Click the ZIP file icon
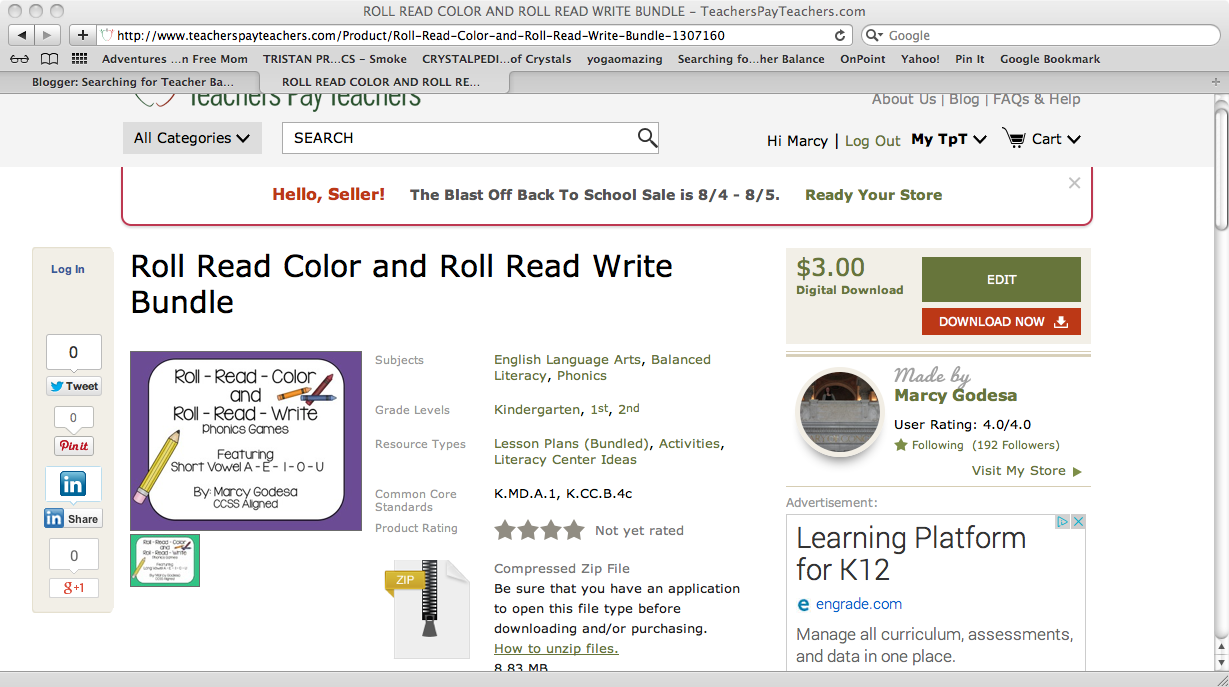 [426, 608]
